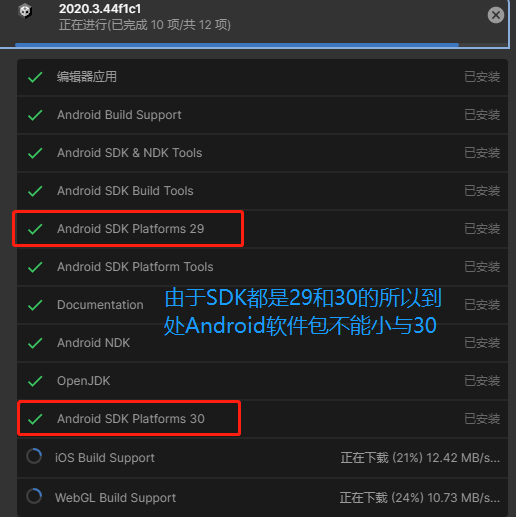
Task: Select the Android NDK module row
Action: pyautogui.click(x=262, y=343)
